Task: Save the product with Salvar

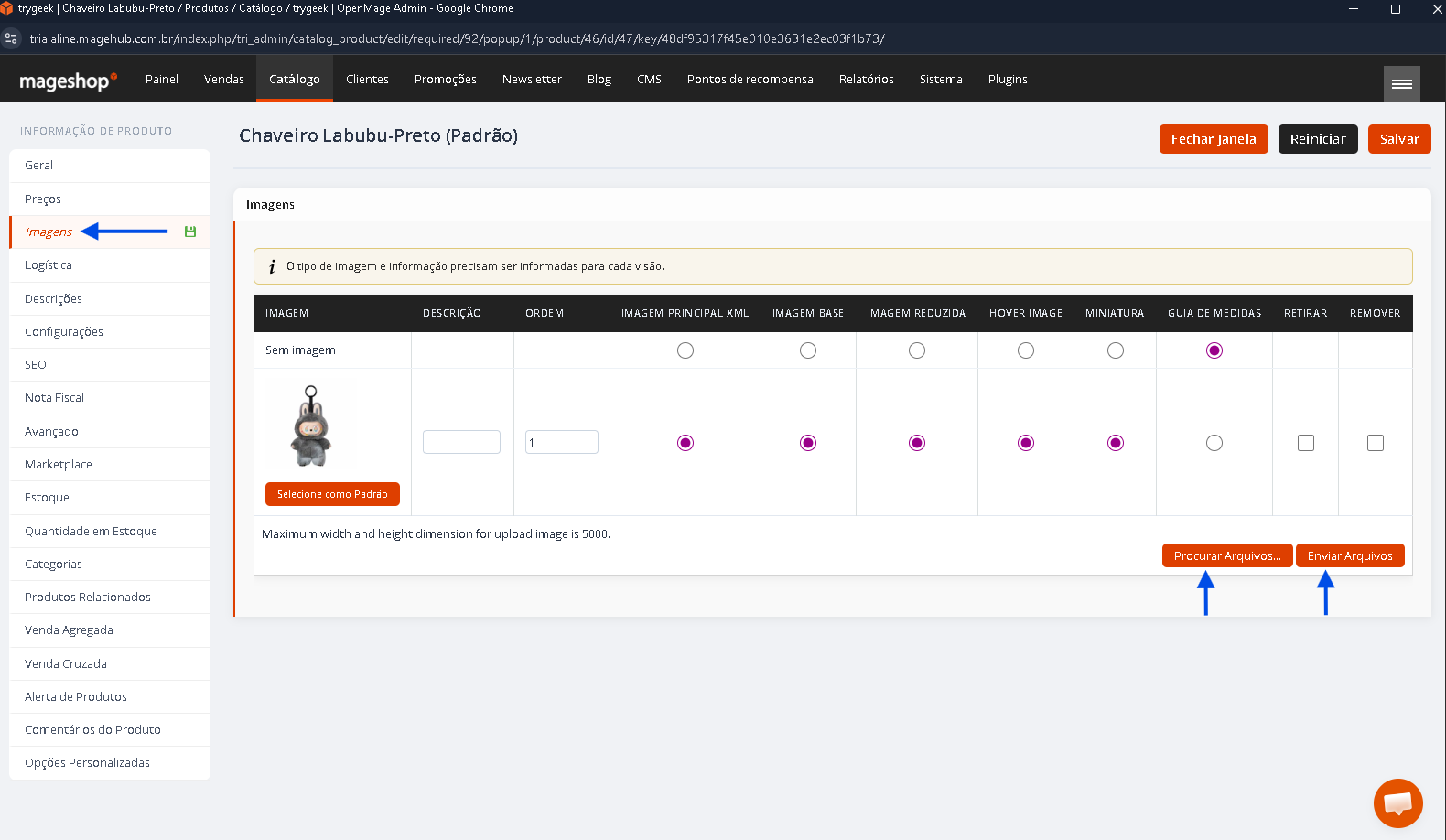Action: tap(1399, 139)
